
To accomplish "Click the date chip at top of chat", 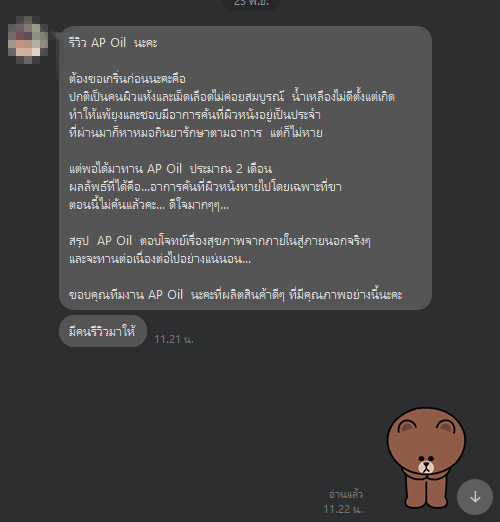I will [x=251, y=3].
